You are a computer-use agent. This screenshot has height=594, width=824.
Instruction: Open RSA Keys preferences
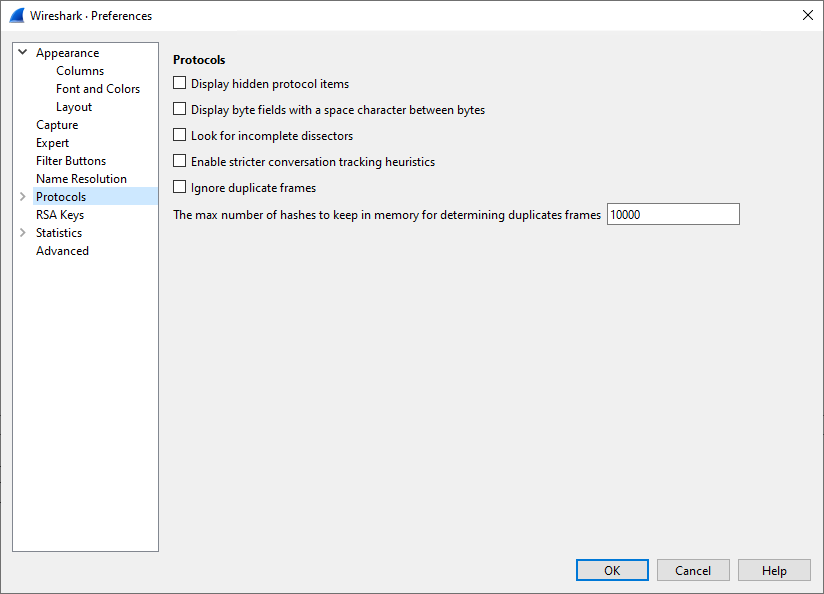[x=60, y=215]
